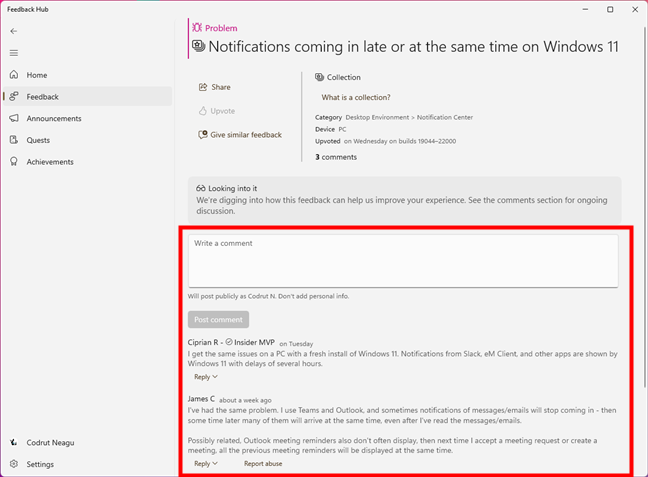Screen dimensions: 648x477
Task: Click the Insider MVP badge icon
Action: point(229,342)
